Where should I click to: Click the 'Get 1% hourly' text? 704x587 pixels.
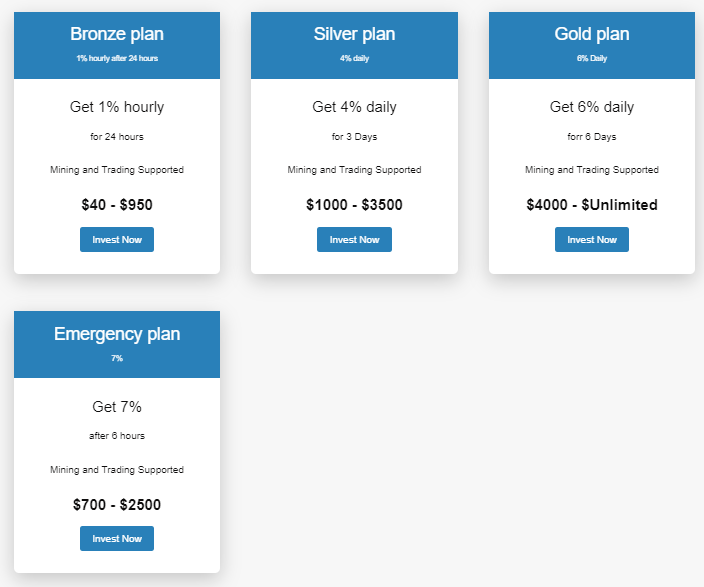tap(117, 107)
